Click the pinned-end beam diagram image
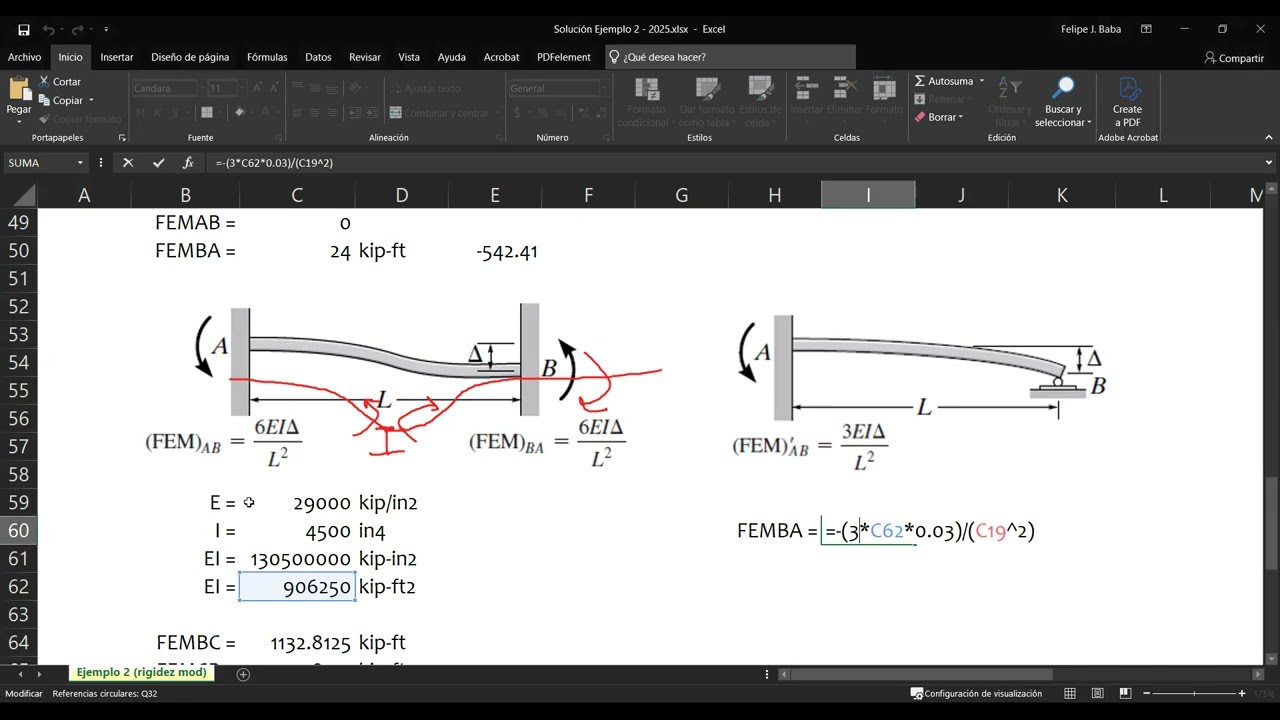Image resolution: width=1280 pixels, height=720 pixels. (920, 392)
